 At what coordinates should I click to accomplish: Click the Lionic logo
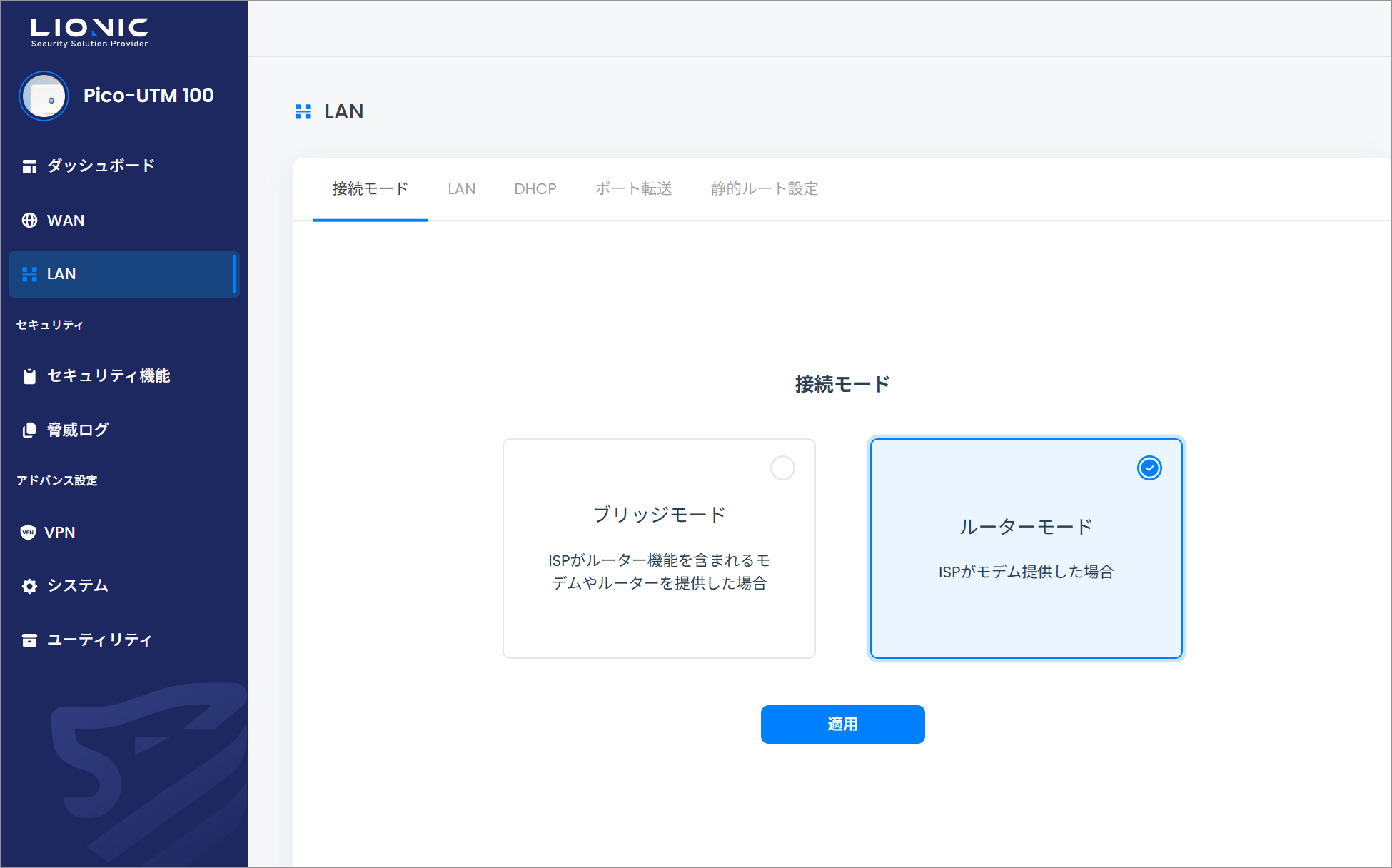(89, 32)
